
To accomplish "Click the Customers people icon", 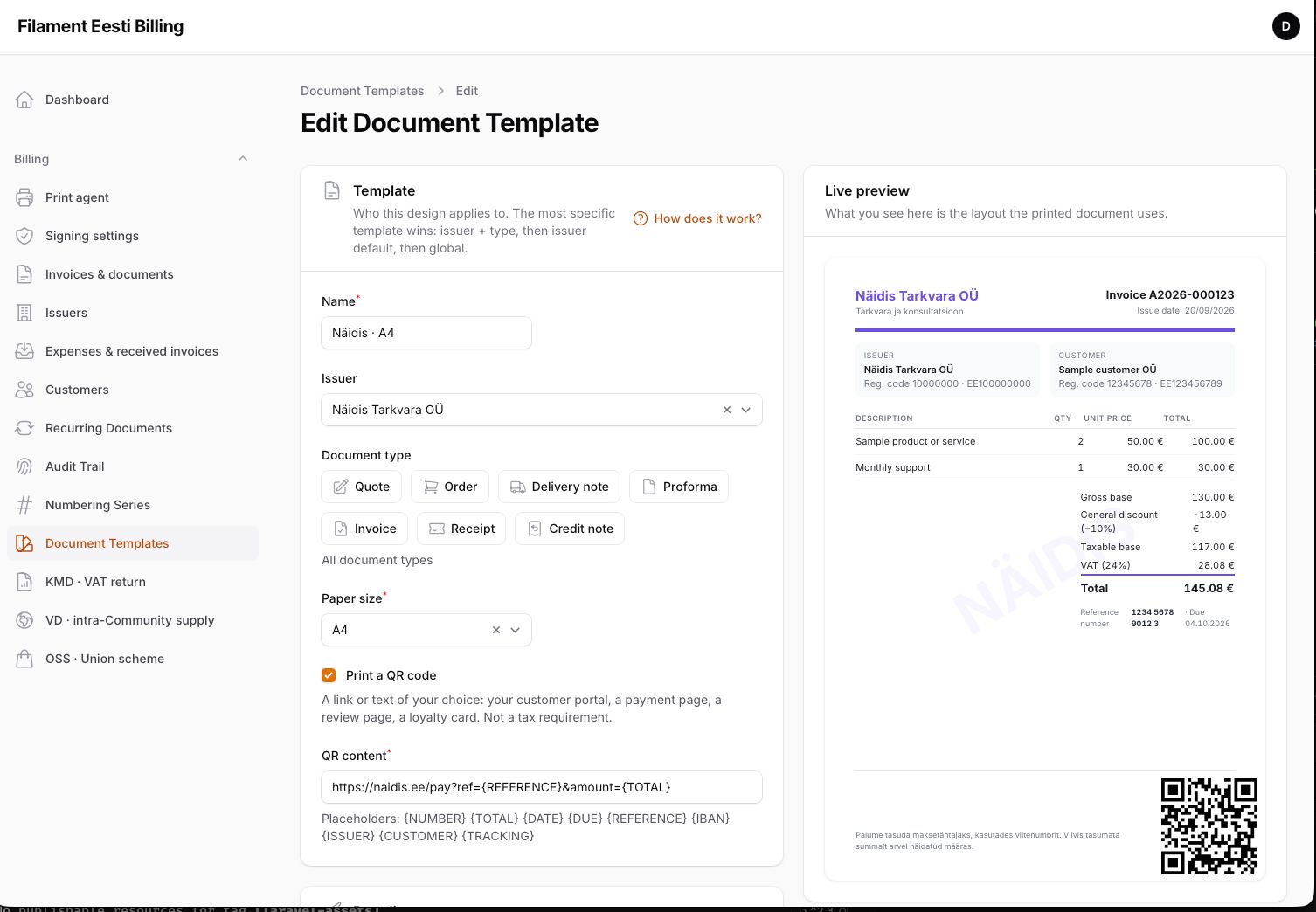I will point(24,390).
